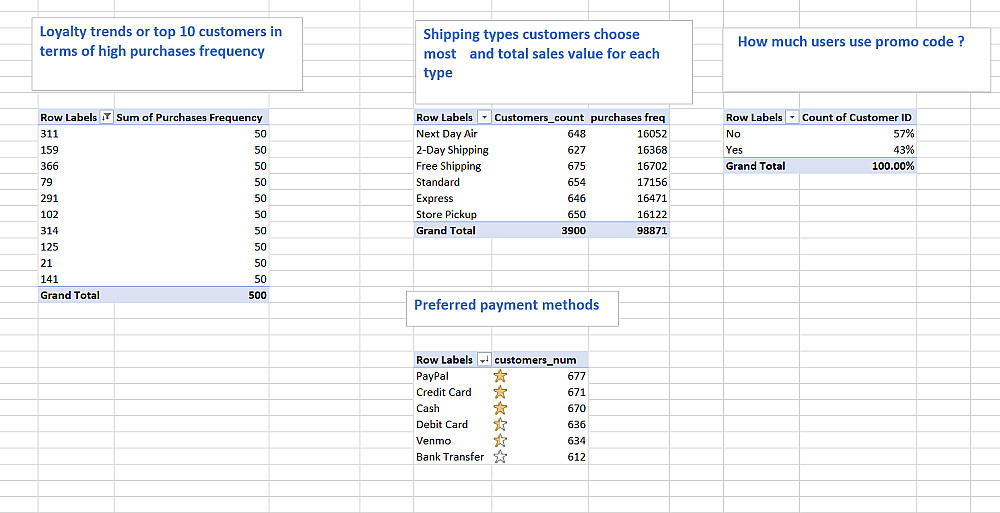Image resolution: width=1000 pixels, height=513 pixels.
Task: Click the half star beside Debit Card
Action: tap(500, 424)
